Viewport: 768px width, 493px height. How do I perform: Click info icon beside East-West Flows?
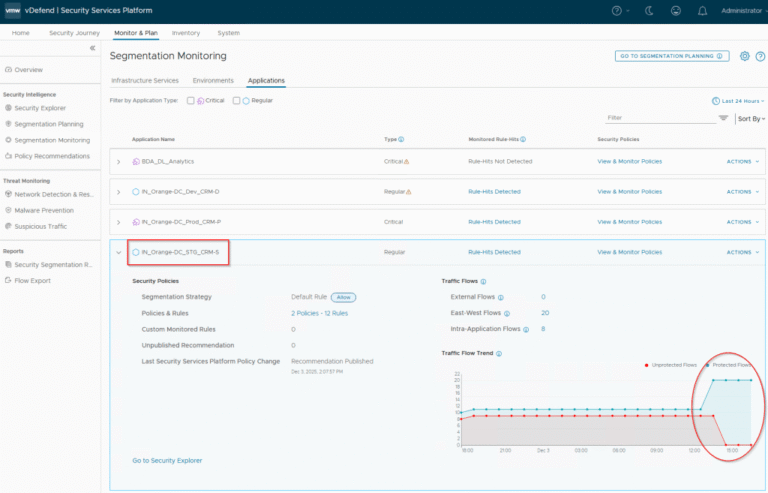(x=507, y=313)
